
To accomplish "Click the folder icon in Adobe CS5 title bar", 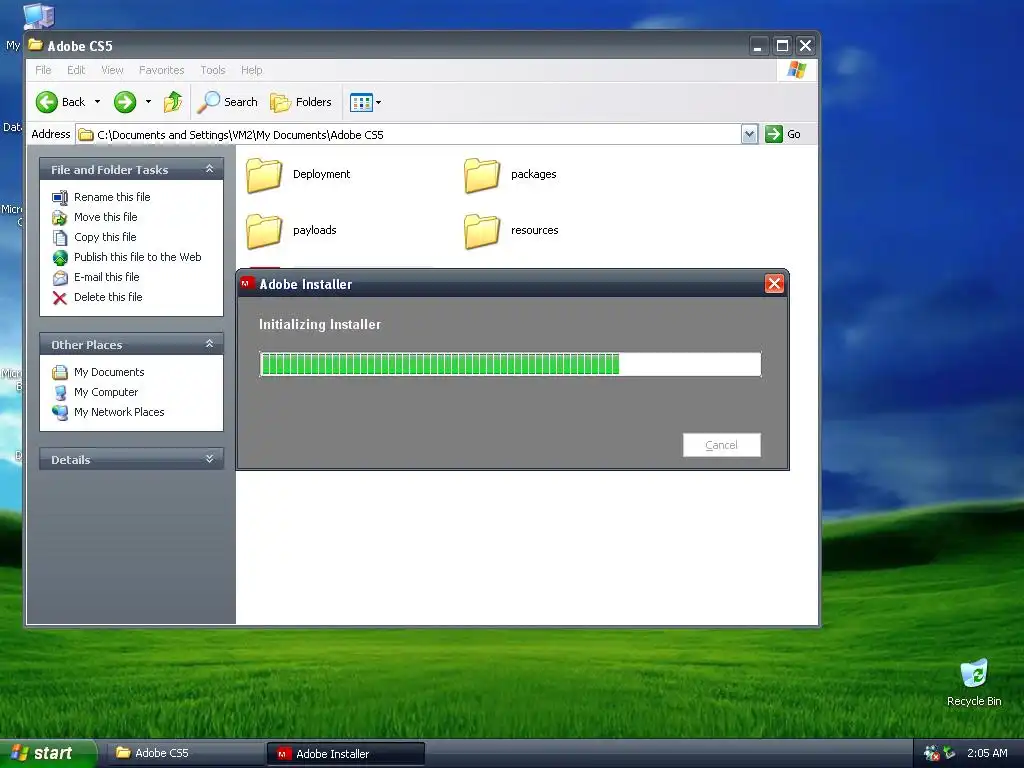I will (x=36, y=45).
